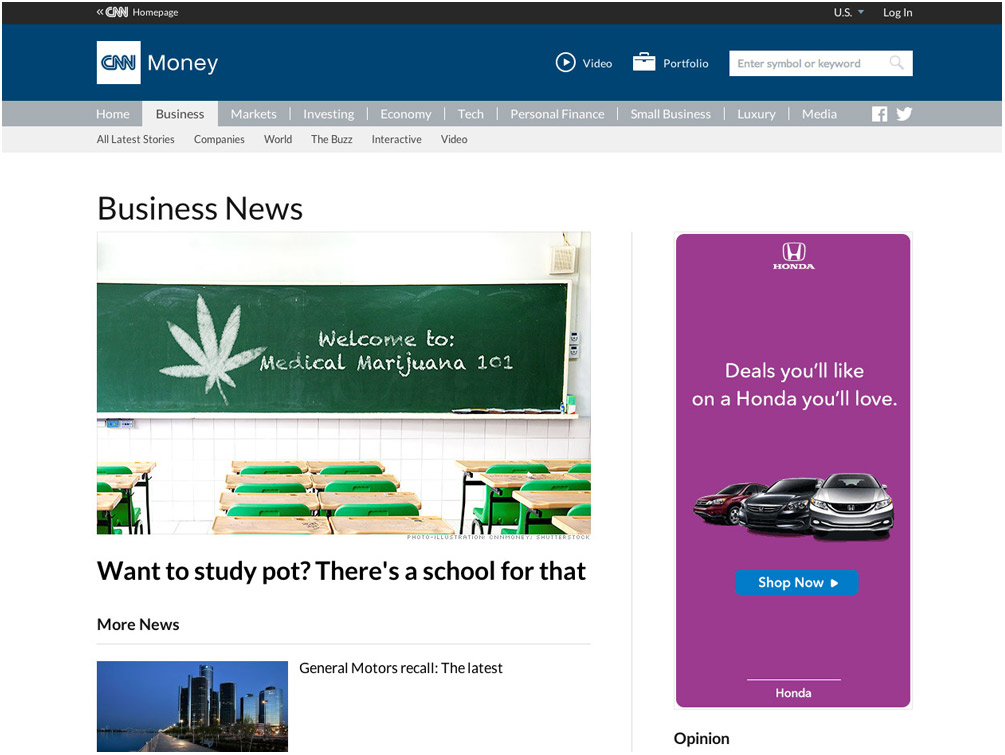Click the Log In link

897,12
